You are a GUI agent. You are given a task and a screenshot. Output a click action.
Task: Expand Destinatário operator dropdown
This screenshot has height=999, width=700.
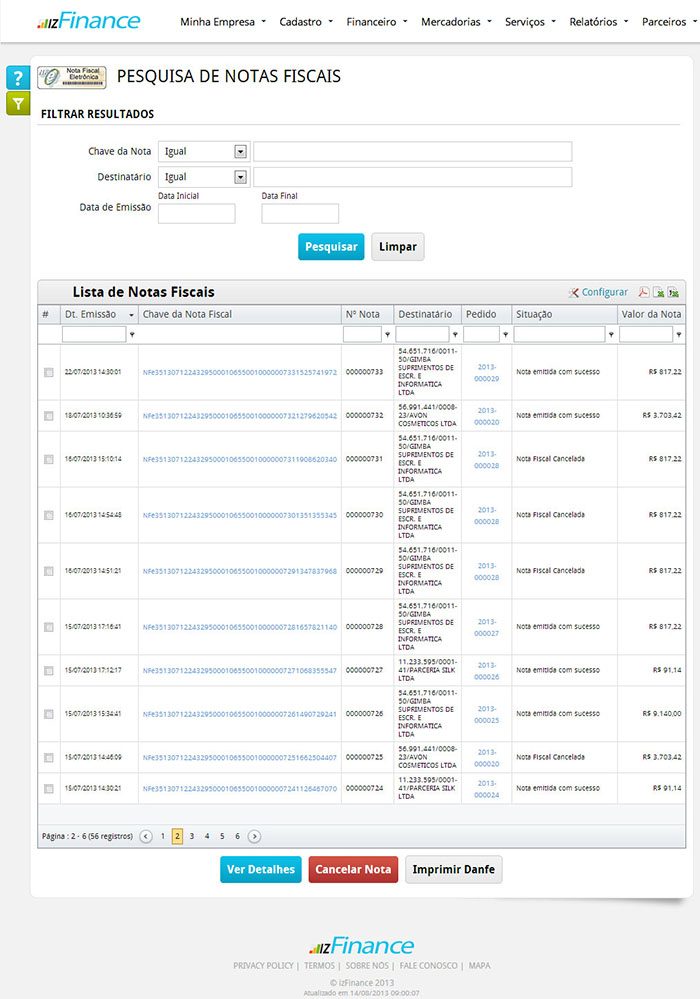point(240,177)
